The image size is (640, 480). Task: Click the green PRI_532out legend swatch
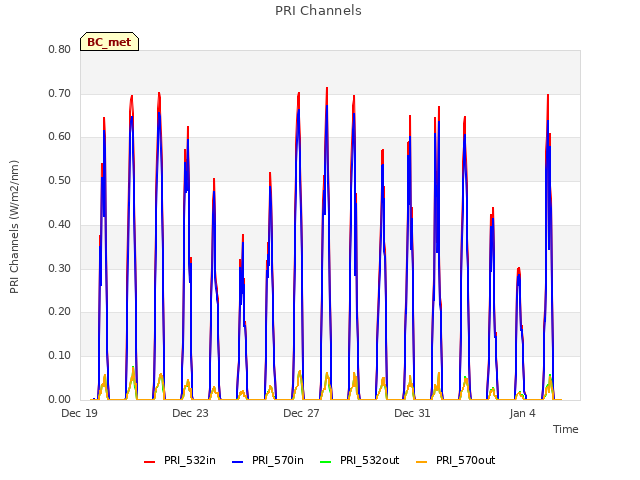(x=326, y=462)
